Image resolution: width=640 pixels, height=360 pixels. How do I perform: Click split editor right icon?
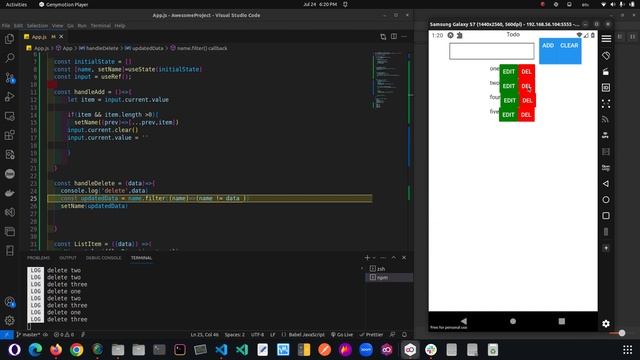click(393, 36)
